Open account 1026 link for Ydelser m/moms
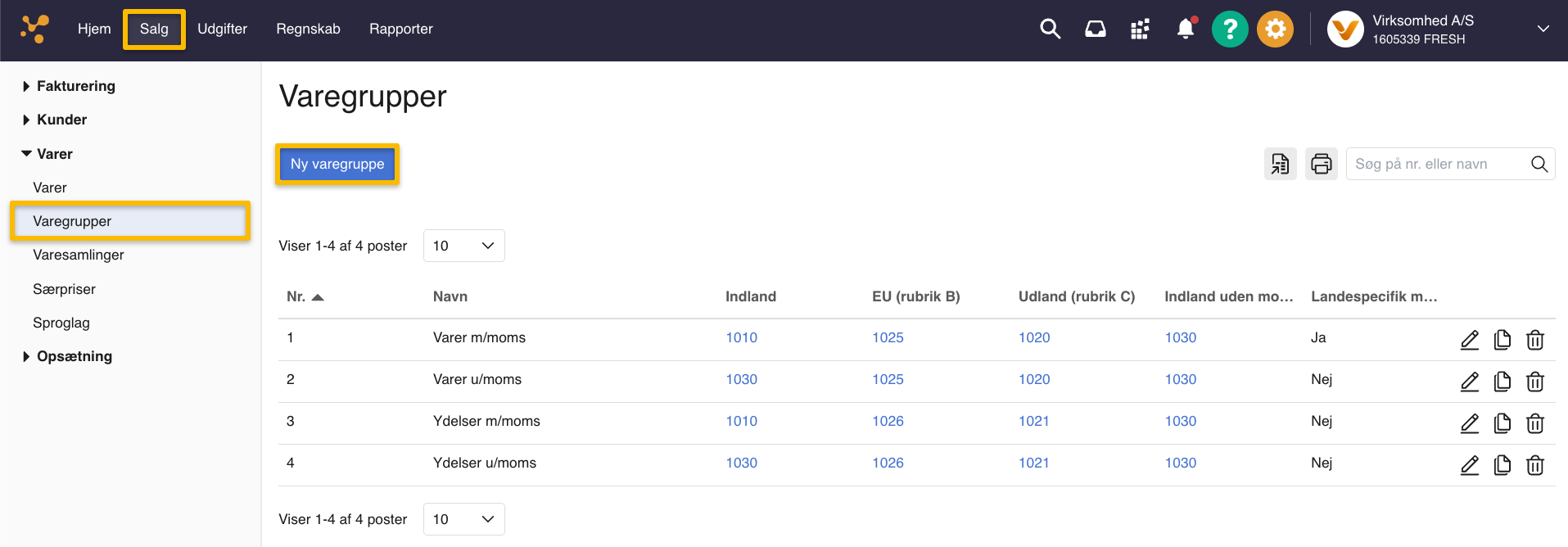Viewport: 1568px width, 547px height. point(888,421)
